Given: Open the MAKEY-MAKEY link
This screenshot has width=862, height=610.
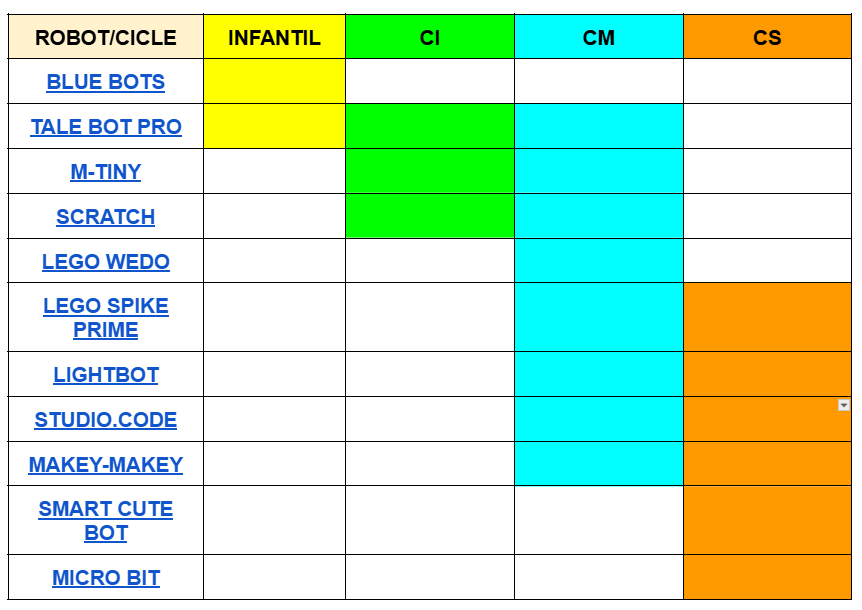Looking at the screenshot, I should 105,465.
